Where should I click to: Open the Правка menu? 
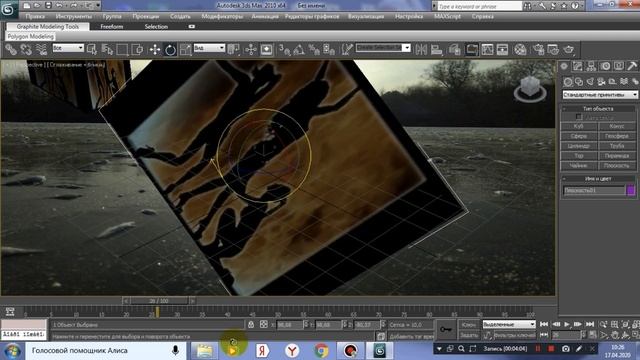(35, 17)
